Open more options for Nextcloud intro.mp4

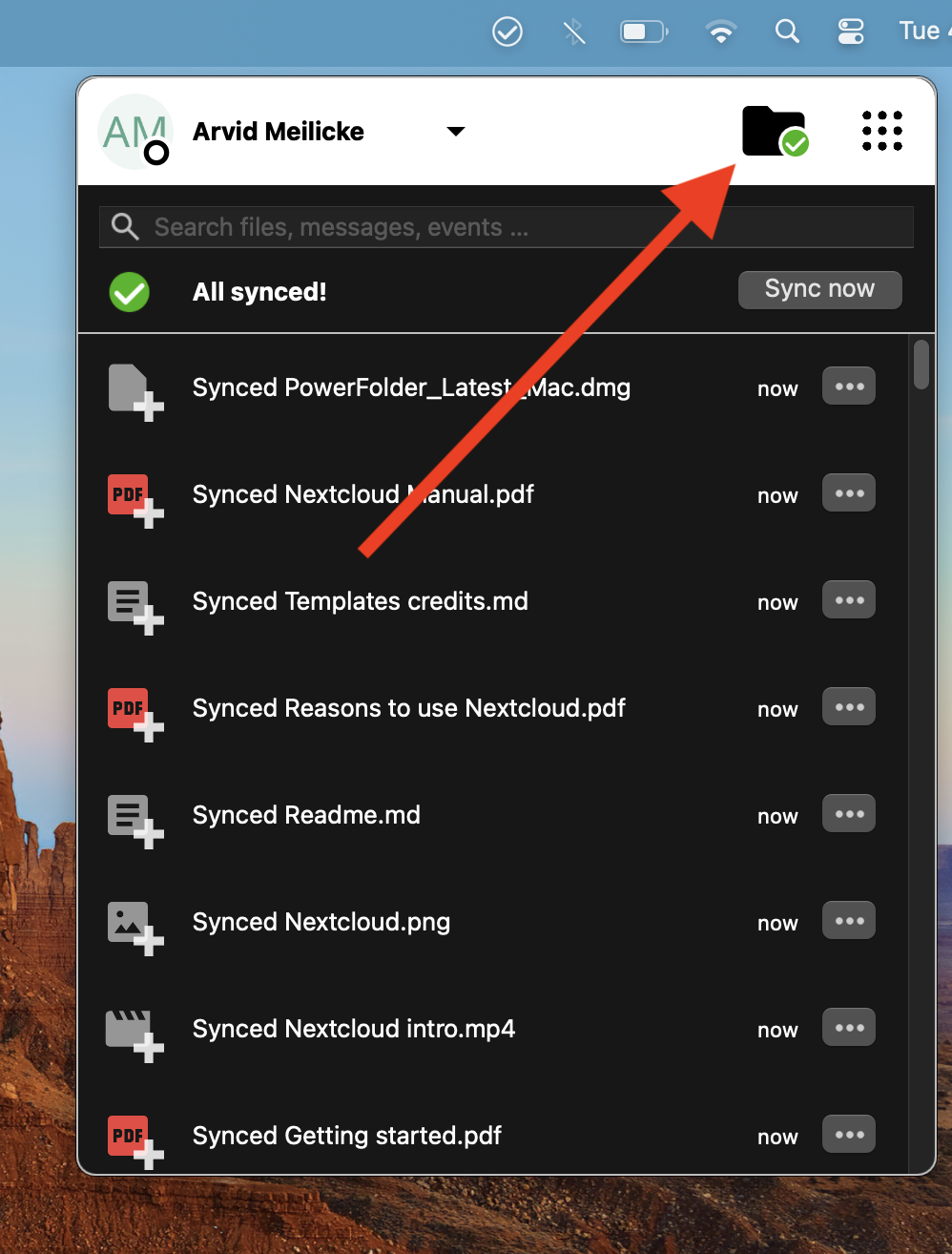849,1028
